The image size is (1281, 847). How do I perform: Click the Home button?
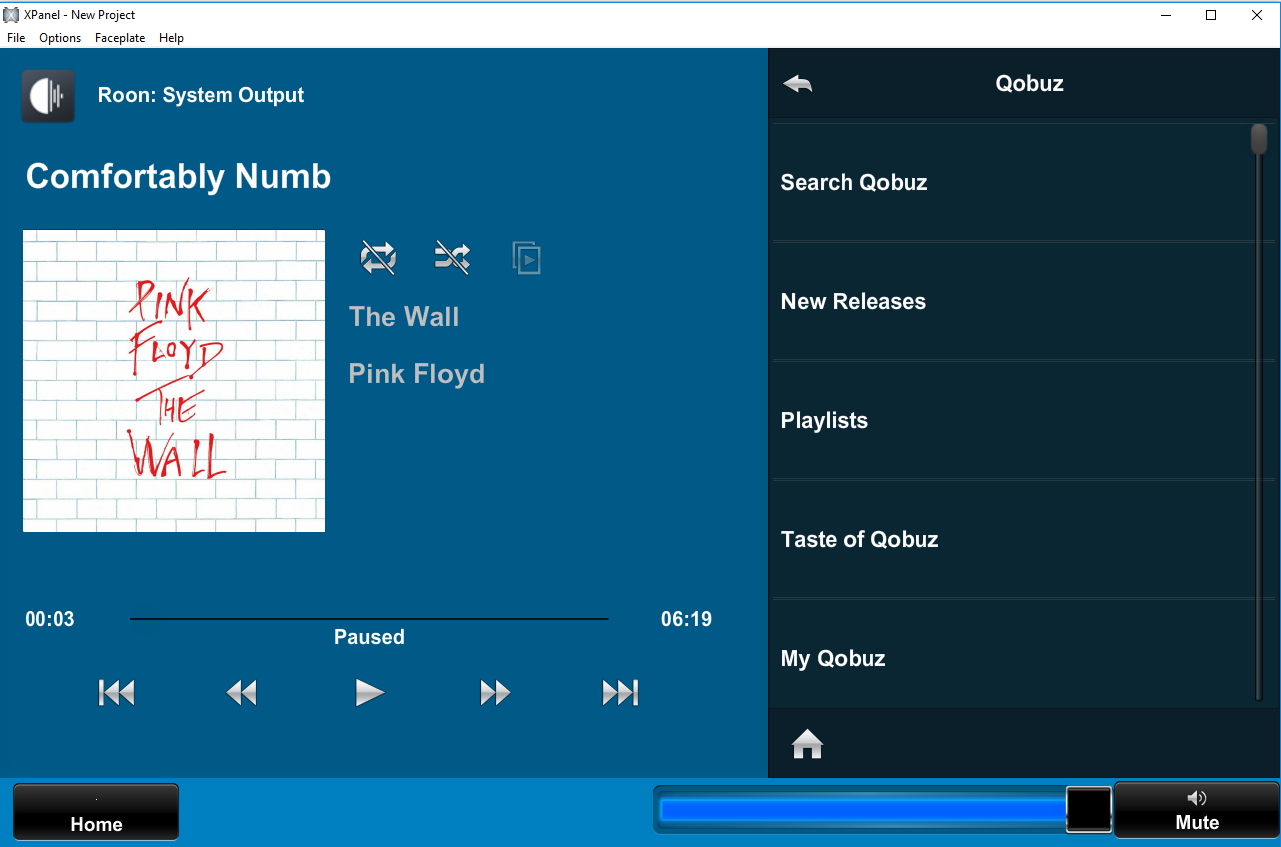coord(96,812)
